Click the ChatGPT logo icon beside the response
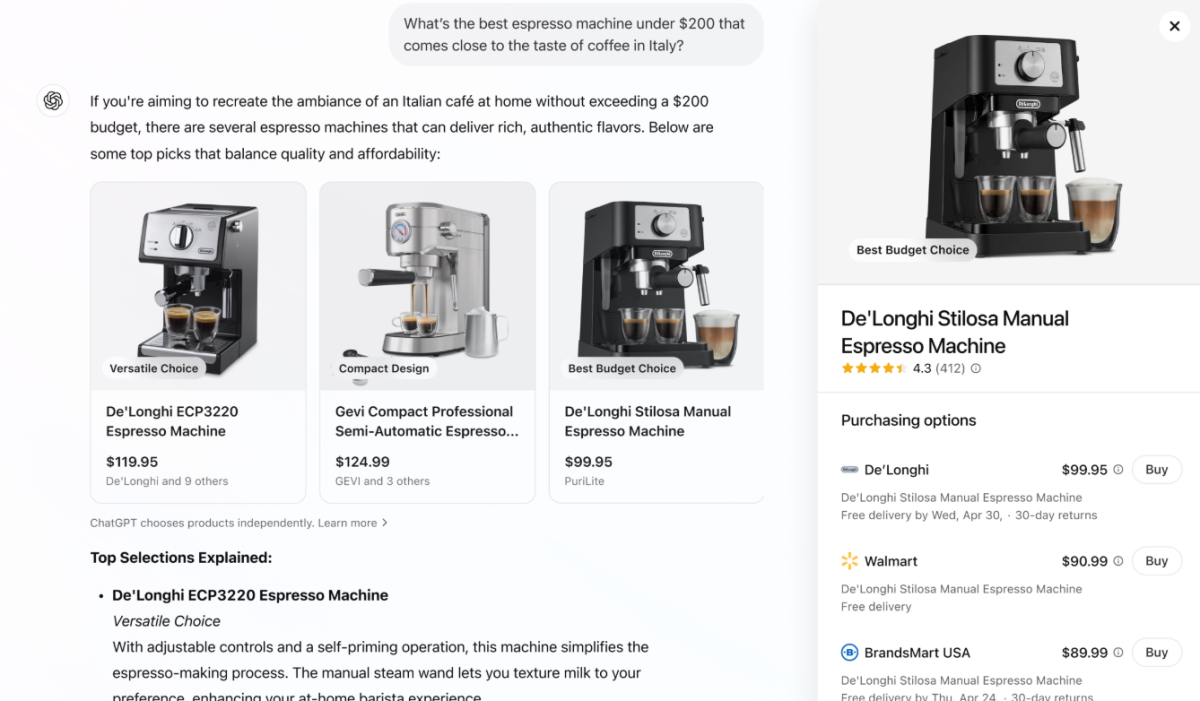The height and width of the screenshot is (701, 1200). click(53, 101)
